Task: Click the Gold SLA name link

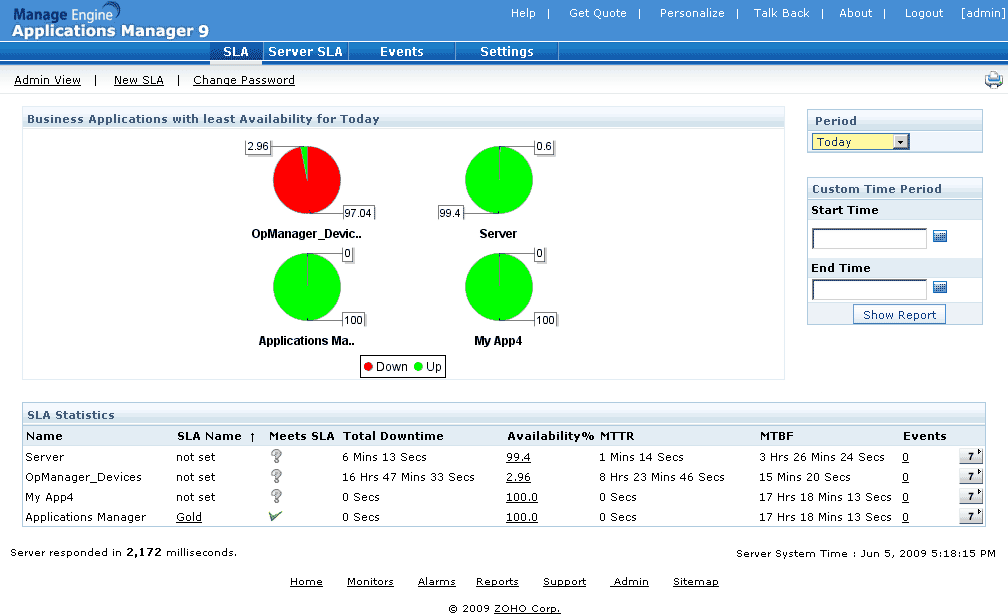Action: point(189,517)
